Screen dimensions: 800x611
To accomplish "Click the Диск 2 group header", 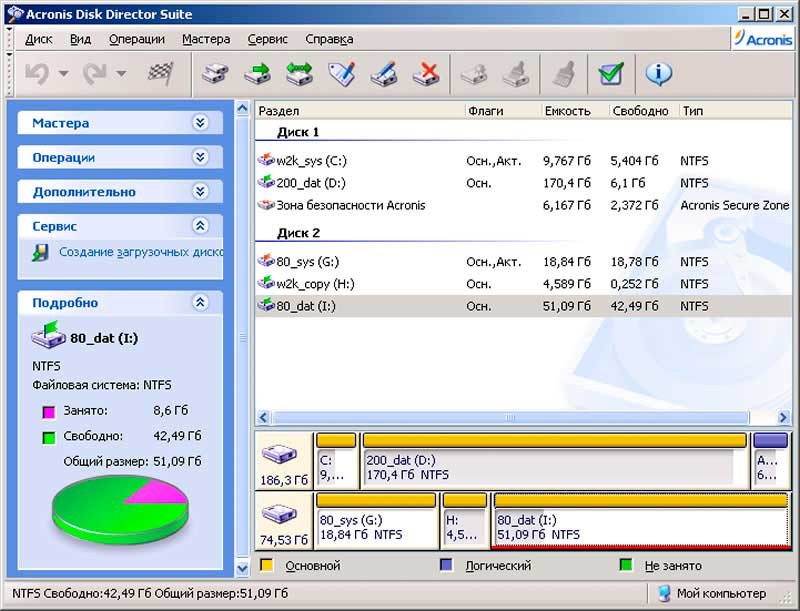I will click(x=298, y=233).
